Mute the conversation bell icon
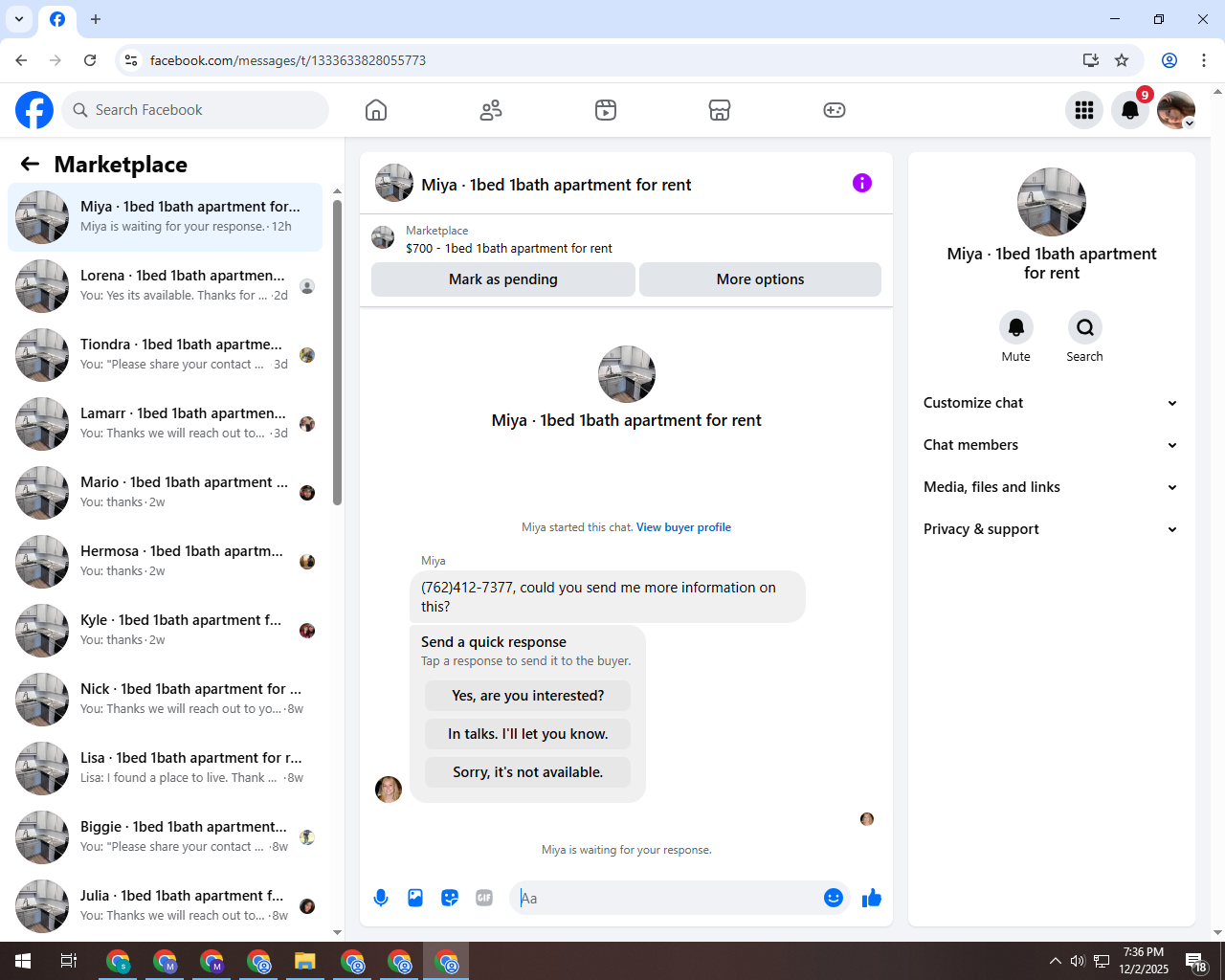Screen dimensions: 1225x980 (1016, 327)
